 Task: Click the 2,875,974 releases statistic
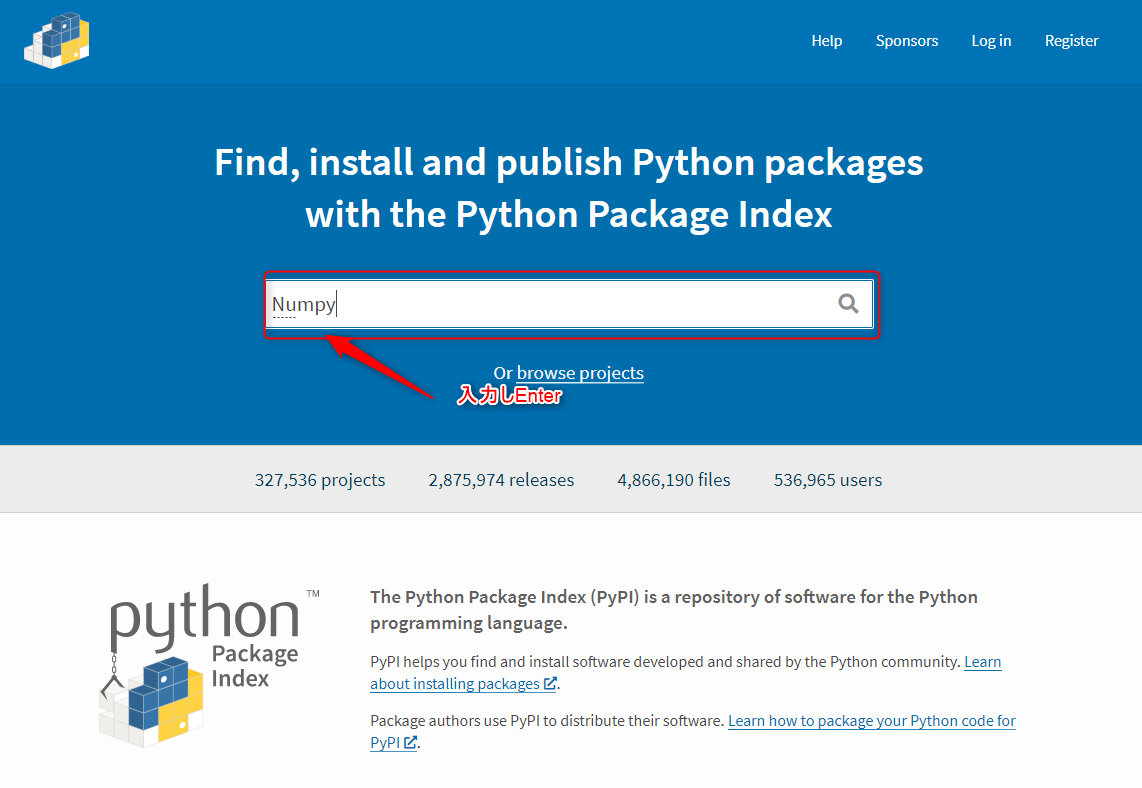501,480
